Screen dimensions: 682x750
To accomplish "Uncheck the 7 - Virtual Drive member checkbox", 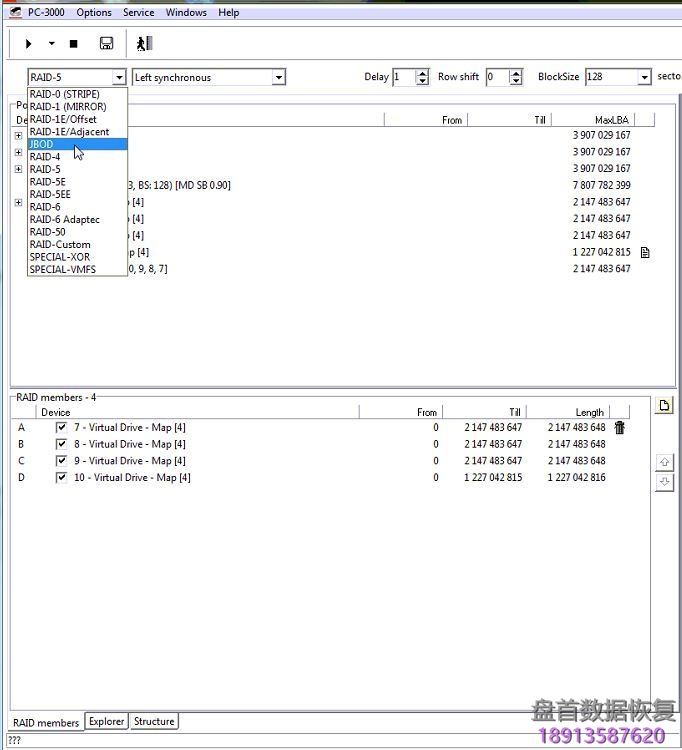I will 62,428.
